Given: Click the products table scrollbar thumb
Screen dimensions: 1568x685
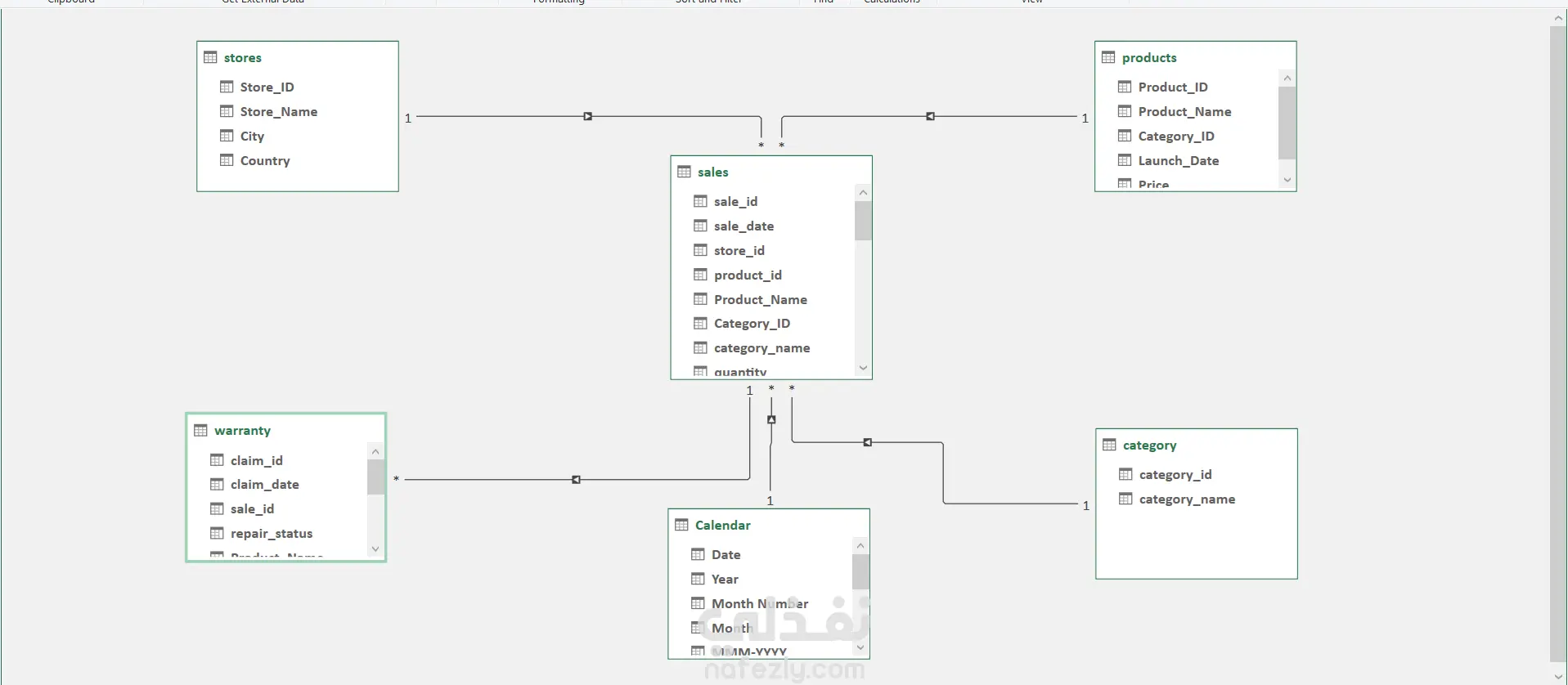Looking at the screenshot, I should 1287,123.
